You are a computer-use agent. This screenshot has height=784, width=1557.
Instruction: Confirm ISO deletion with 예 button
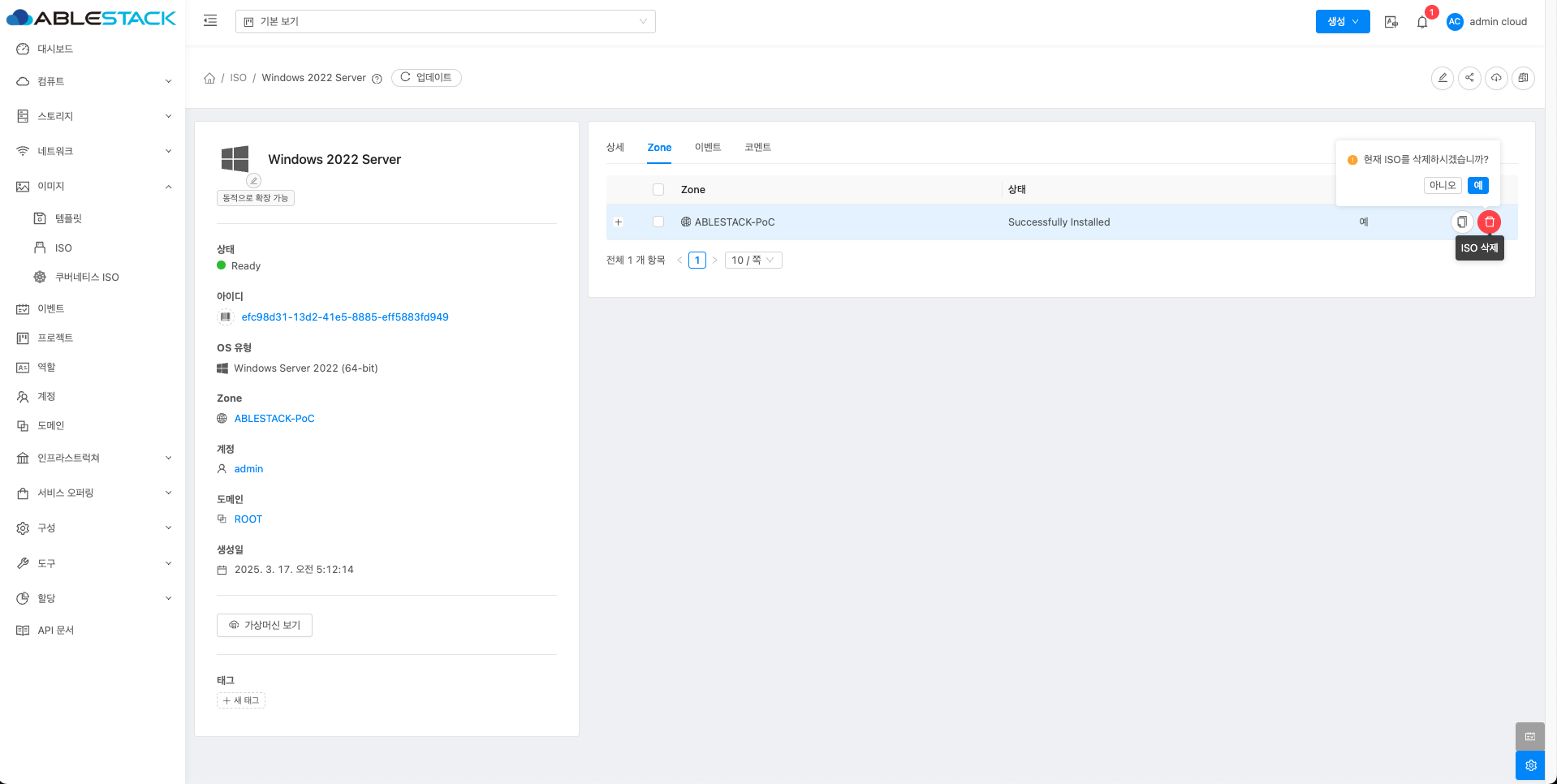click(1477, 185)
